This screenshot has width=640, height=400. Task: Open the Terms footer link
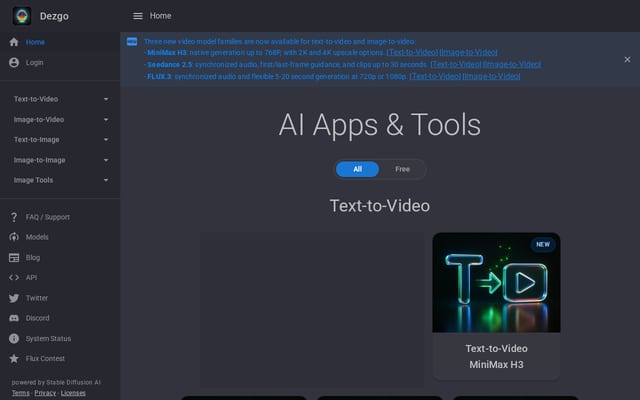pyautogui.click(x=20, y=393)
